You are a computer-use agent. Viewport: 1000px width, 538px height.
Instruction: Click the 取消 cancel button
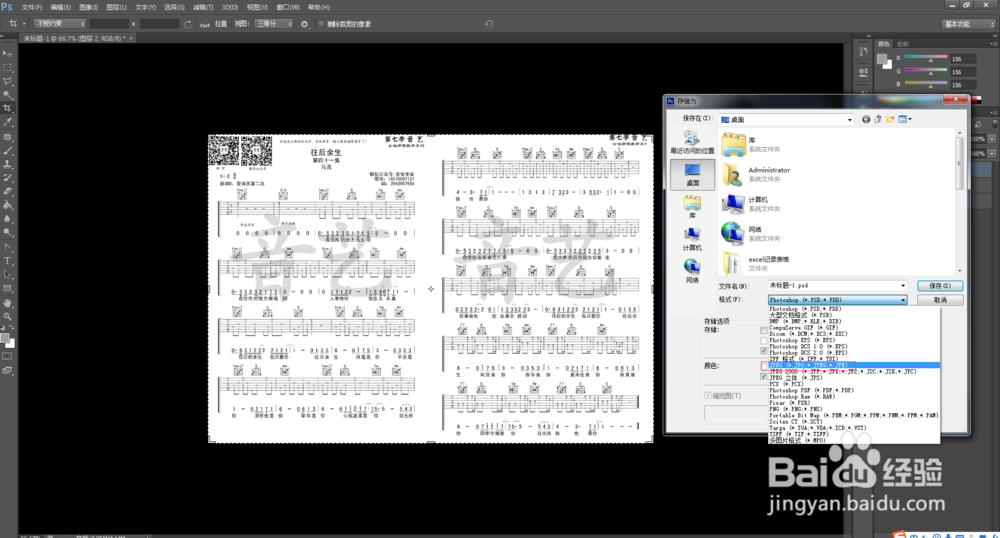pyautogui.click(x=940, y=300)
